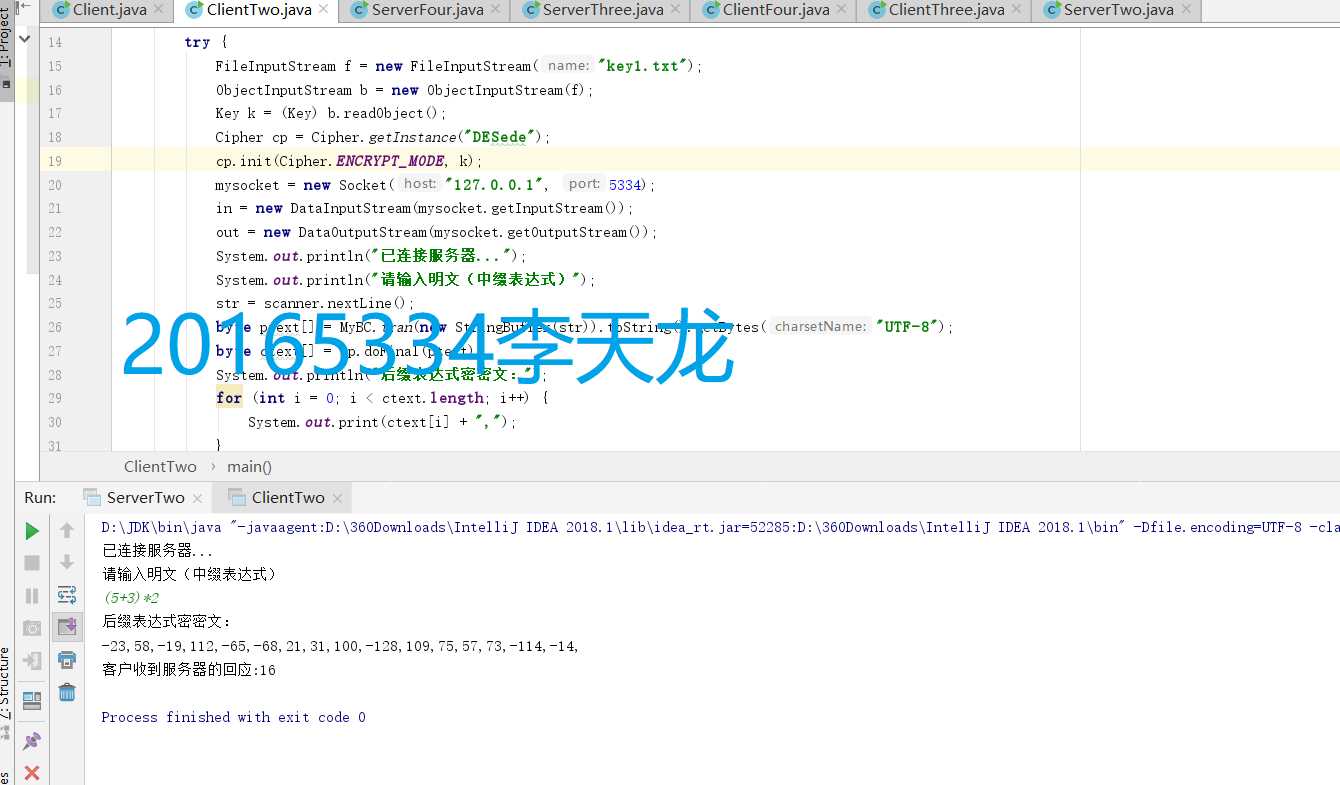Screen dimensions: 1340x785
Task: Click the "key1.txt" string in code
Action: point(644,66)
